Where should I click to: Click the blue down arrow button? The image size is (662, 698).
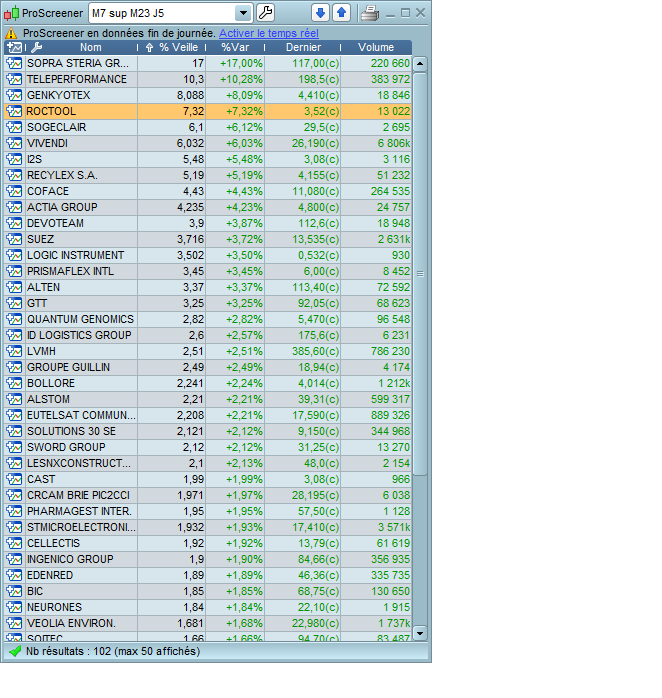coord(320,13)
